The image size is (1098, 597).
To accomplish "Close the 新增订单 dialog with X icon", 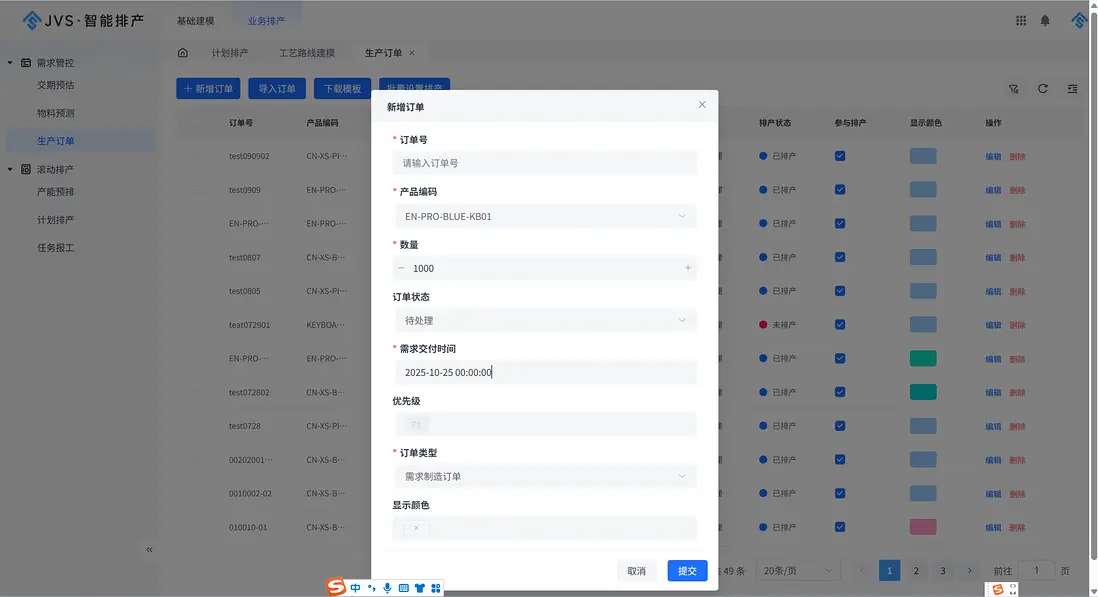I will pyautogui.click(x=702, y=105).
